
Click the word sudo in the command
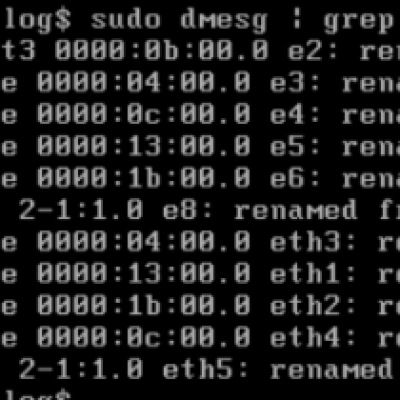pos(126,19)
